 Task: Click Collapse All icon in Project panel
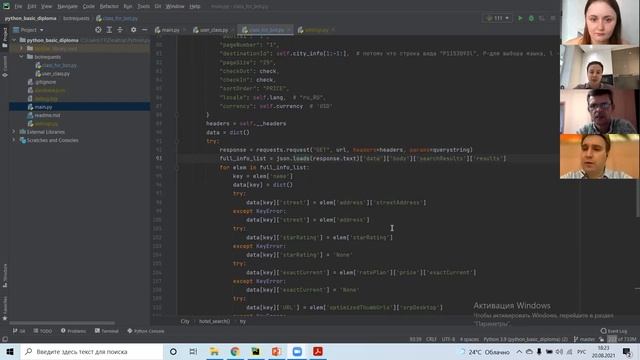click(x=120, y=30)
